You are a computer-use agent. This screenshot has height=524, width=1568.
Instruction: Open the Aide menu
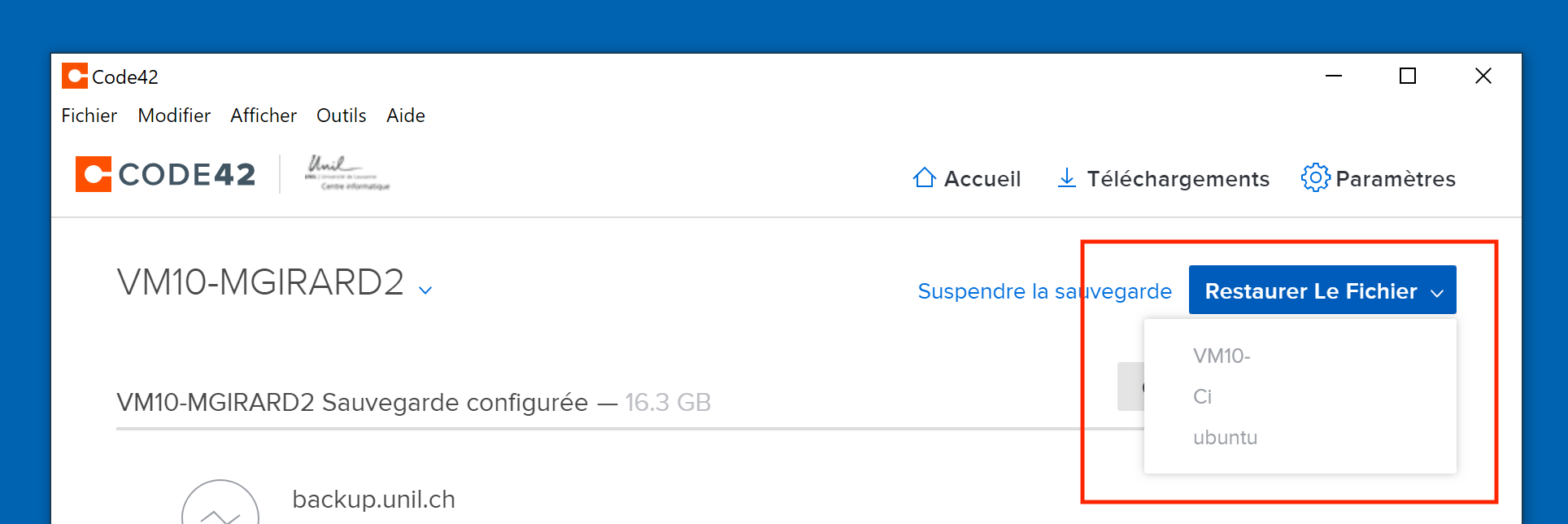pos(405,116)
